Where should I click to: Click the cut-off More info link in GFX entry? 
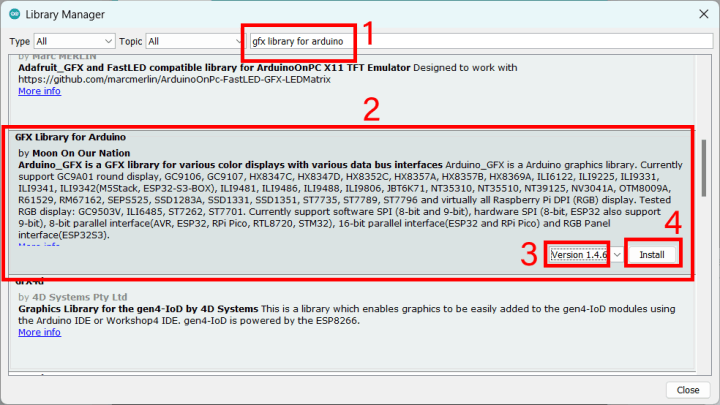39,245
